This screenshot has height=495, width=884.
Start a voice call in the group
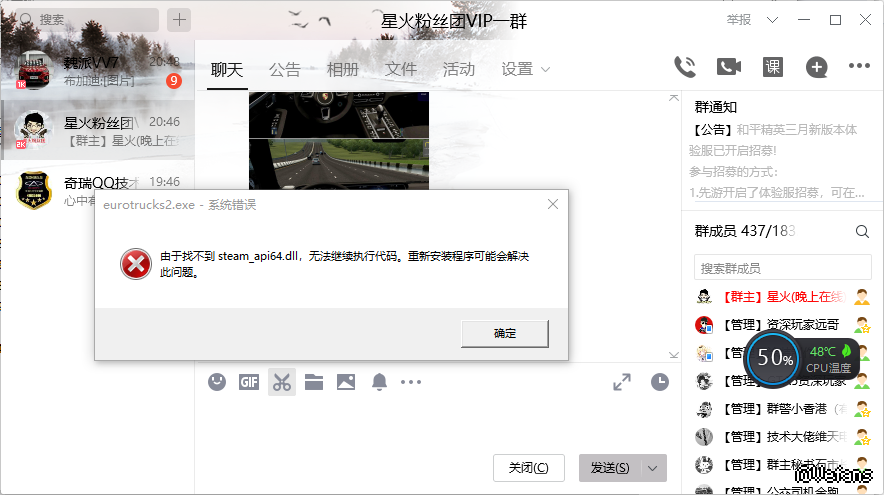685,67
